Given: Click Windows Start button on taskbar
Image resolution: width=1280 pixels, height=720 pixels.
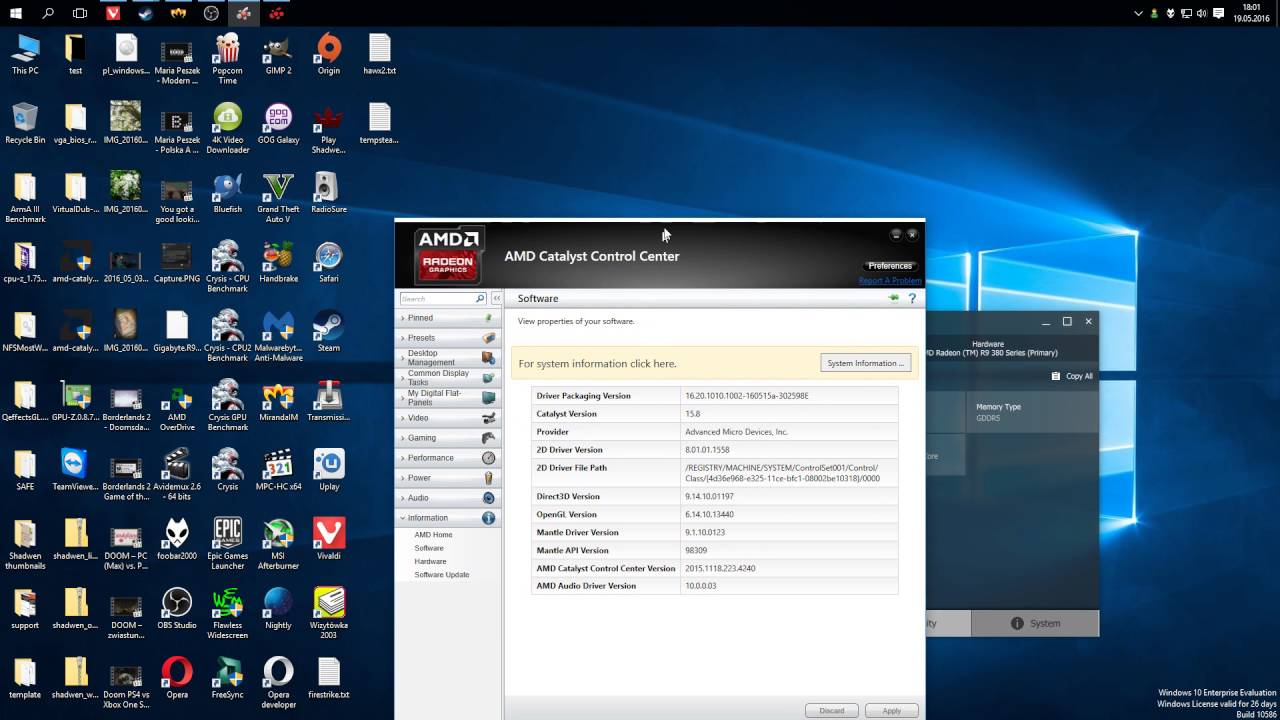Looking at the screenshot, I should pos(16,13).
